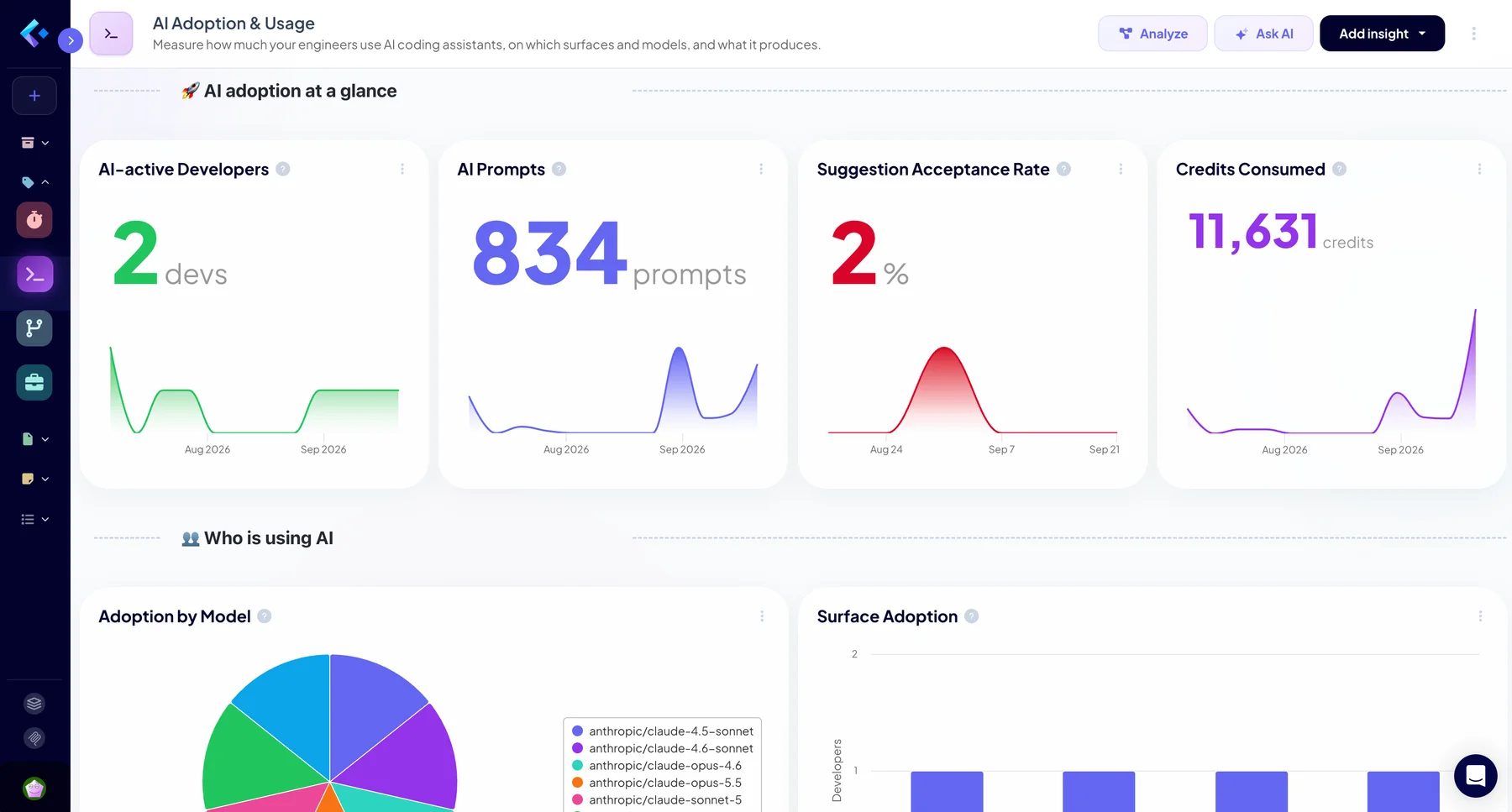Select the anthropic/claude-opus-5.5 legend swatch
The height and width of the screenshot is (812, 1512).
point(577,783)
